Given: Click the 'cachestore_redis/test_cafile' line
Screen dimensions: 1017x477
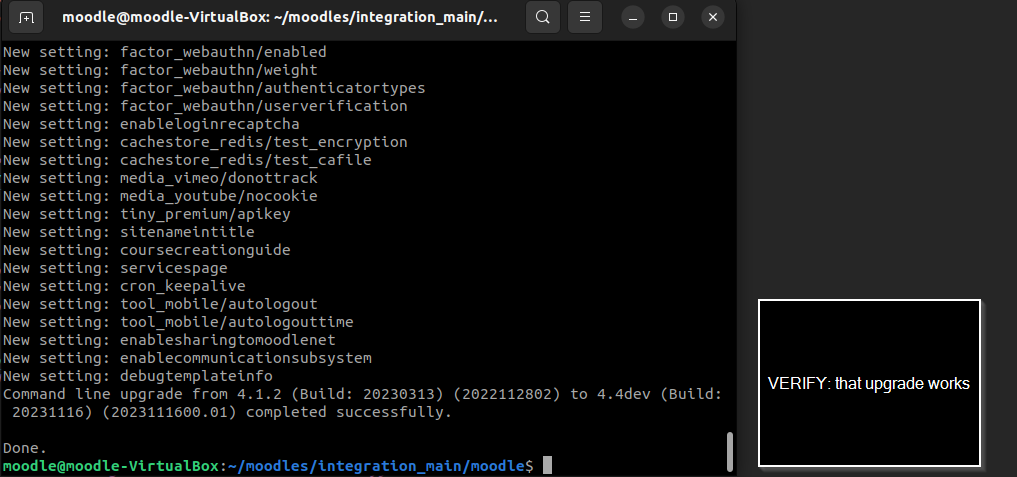Looking at the screenshot, I should click(187, 160).
